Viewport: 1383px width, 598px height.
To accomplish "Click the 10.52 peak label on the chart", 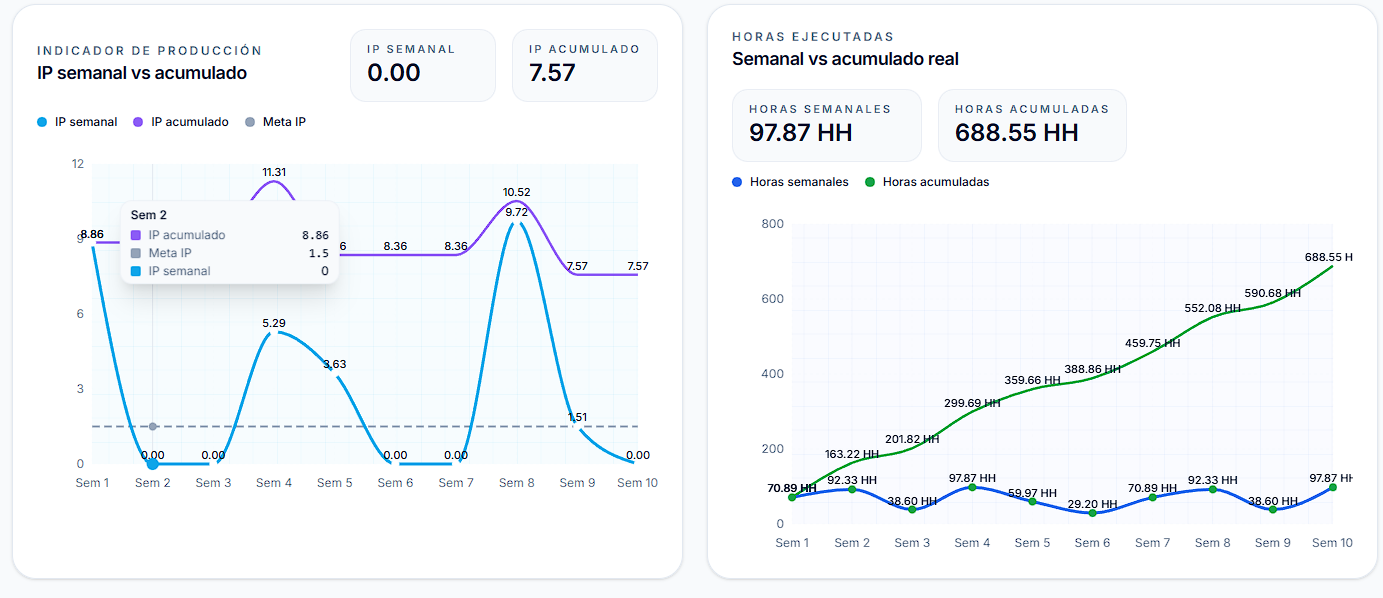I will [516, 190].
